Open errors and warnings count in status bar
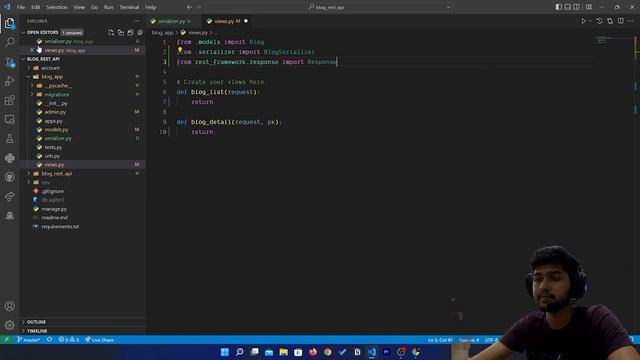Screen dimensions: 640x360 [69, 340]
